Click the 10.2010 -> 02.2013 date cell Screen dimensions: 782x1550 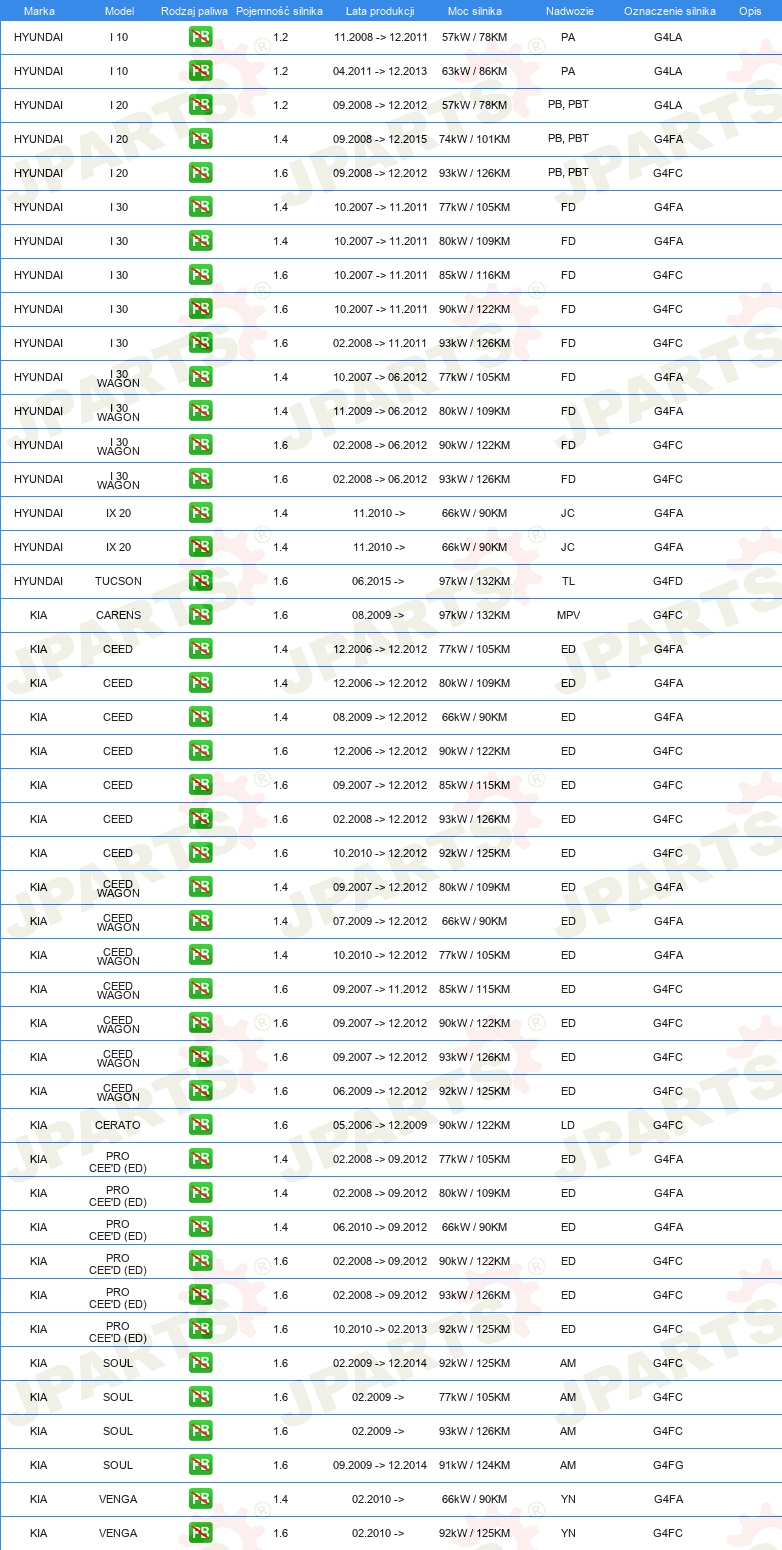tap(380, 1329)
